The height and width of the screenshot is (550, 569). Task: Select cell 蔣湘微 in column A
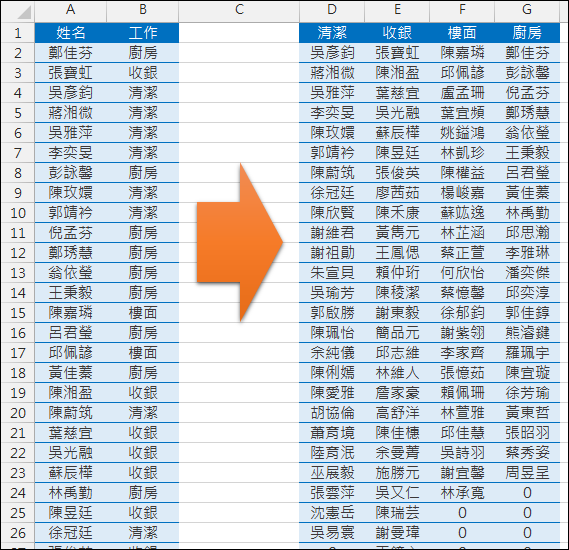coord(71,113)
